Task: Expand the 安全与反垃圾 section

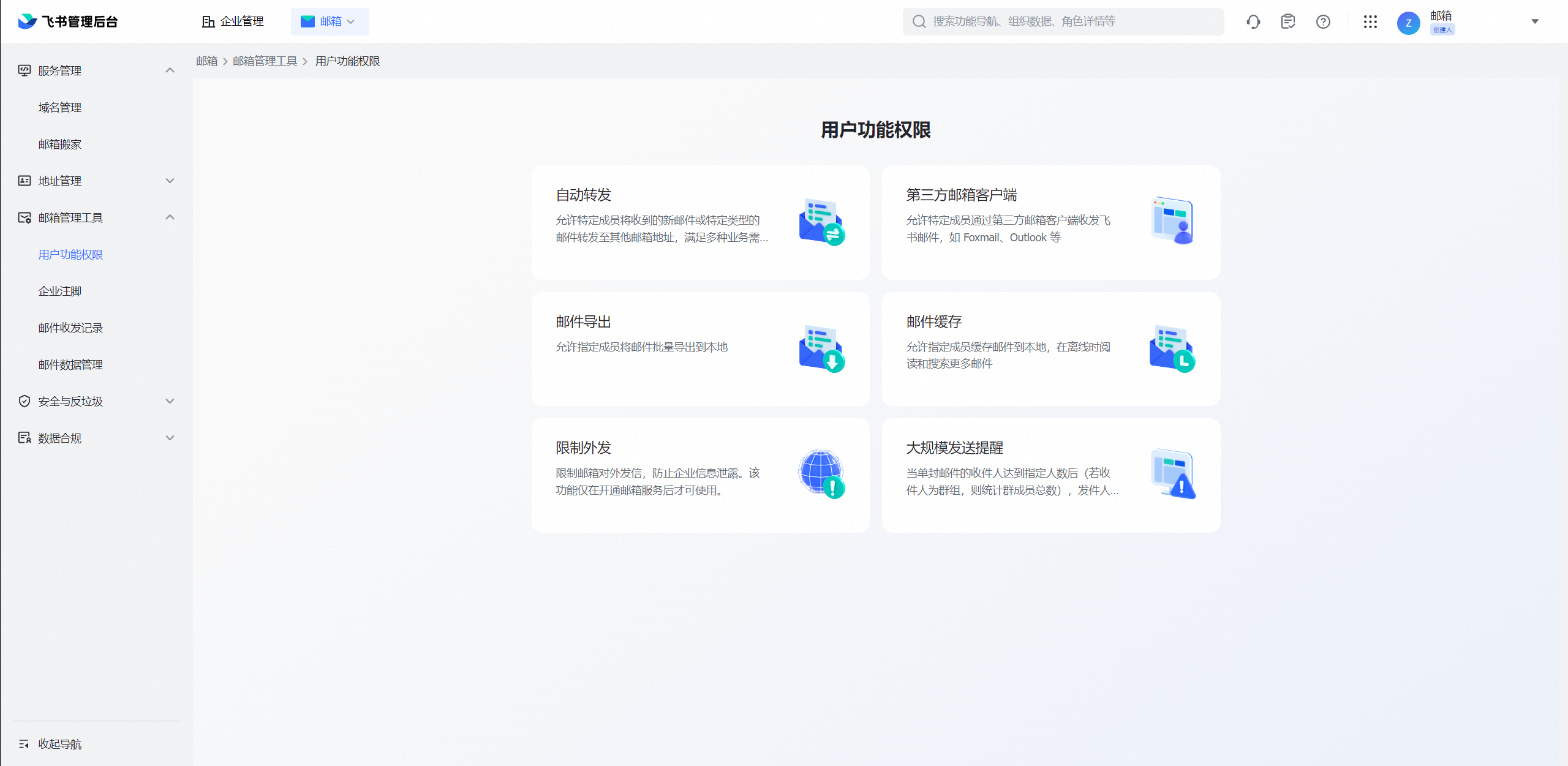Action: (170, 401)
